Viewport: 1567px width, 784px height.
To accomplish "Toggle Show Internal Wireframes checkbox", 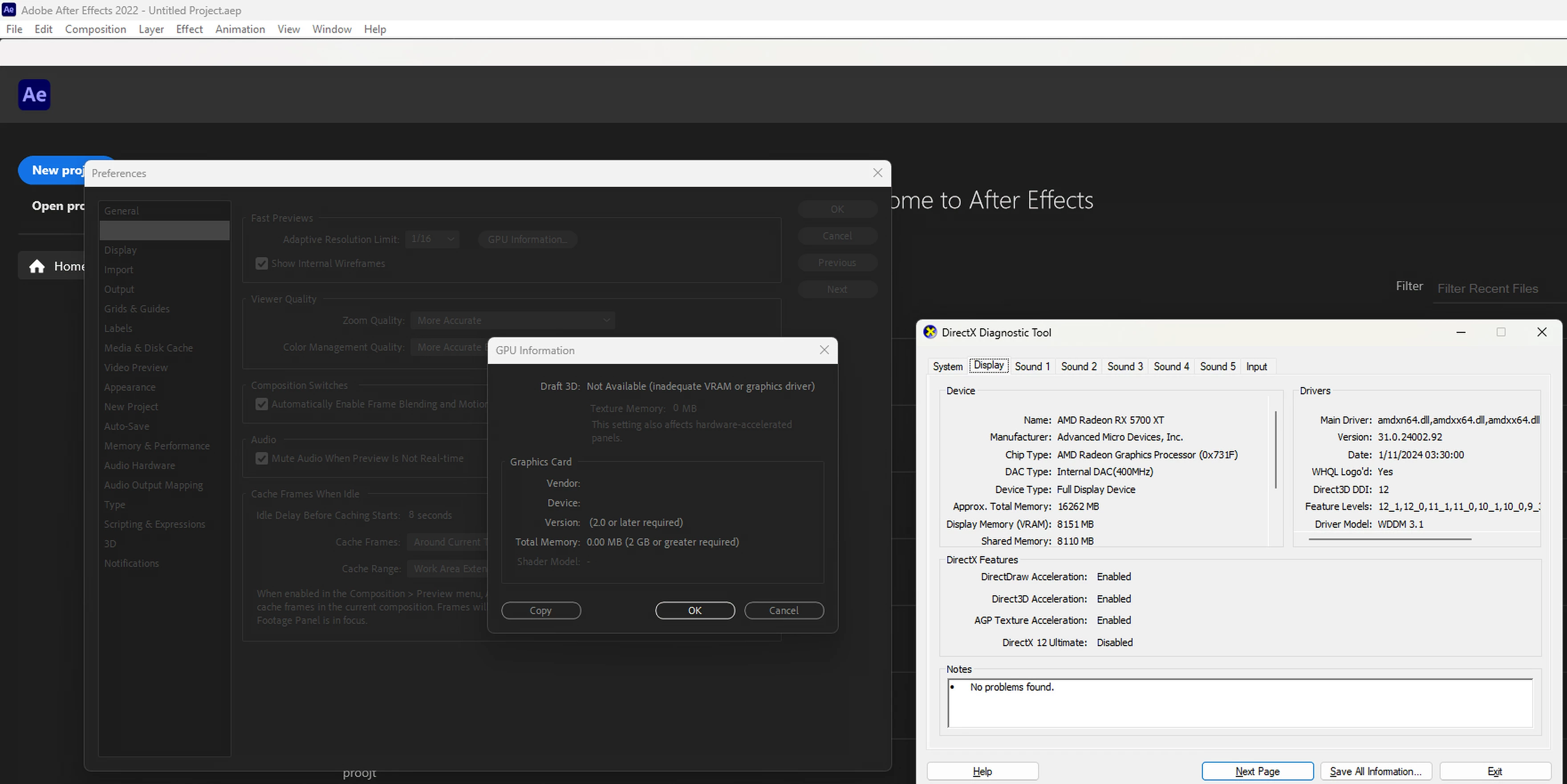I will [262, 263].
